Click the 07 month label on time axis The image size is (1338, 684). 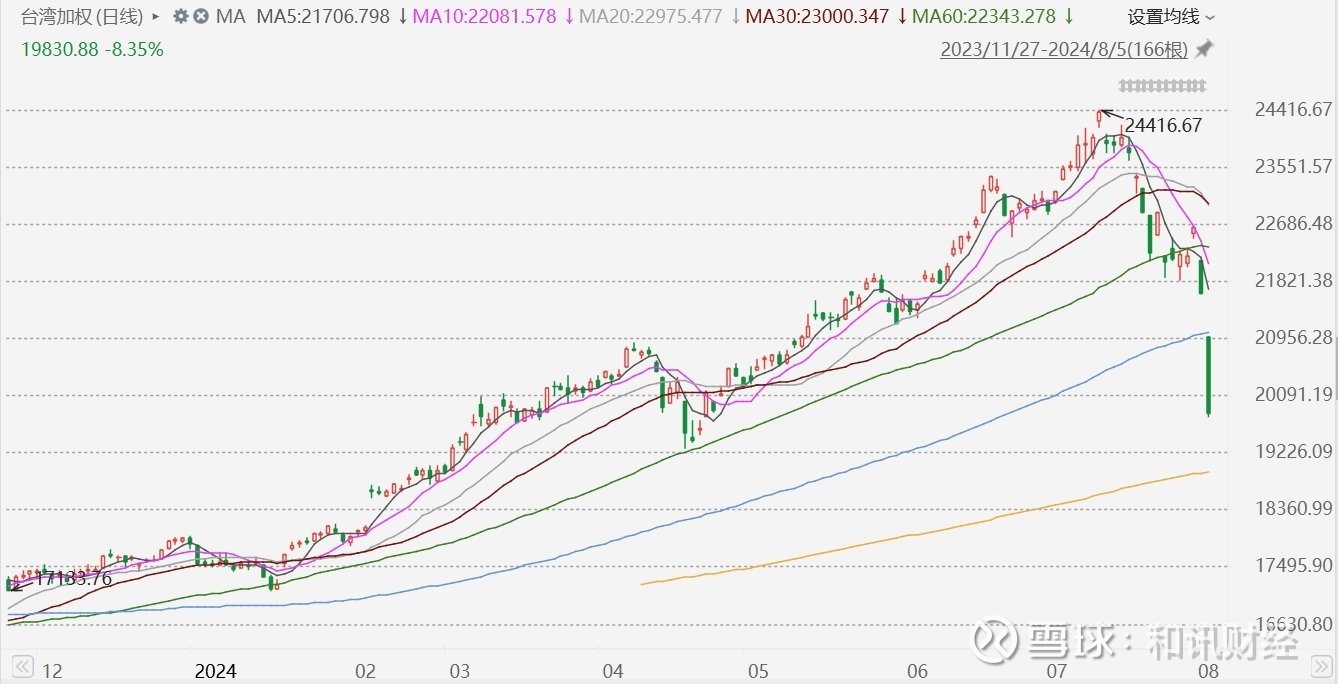(x=1058, y=670)
